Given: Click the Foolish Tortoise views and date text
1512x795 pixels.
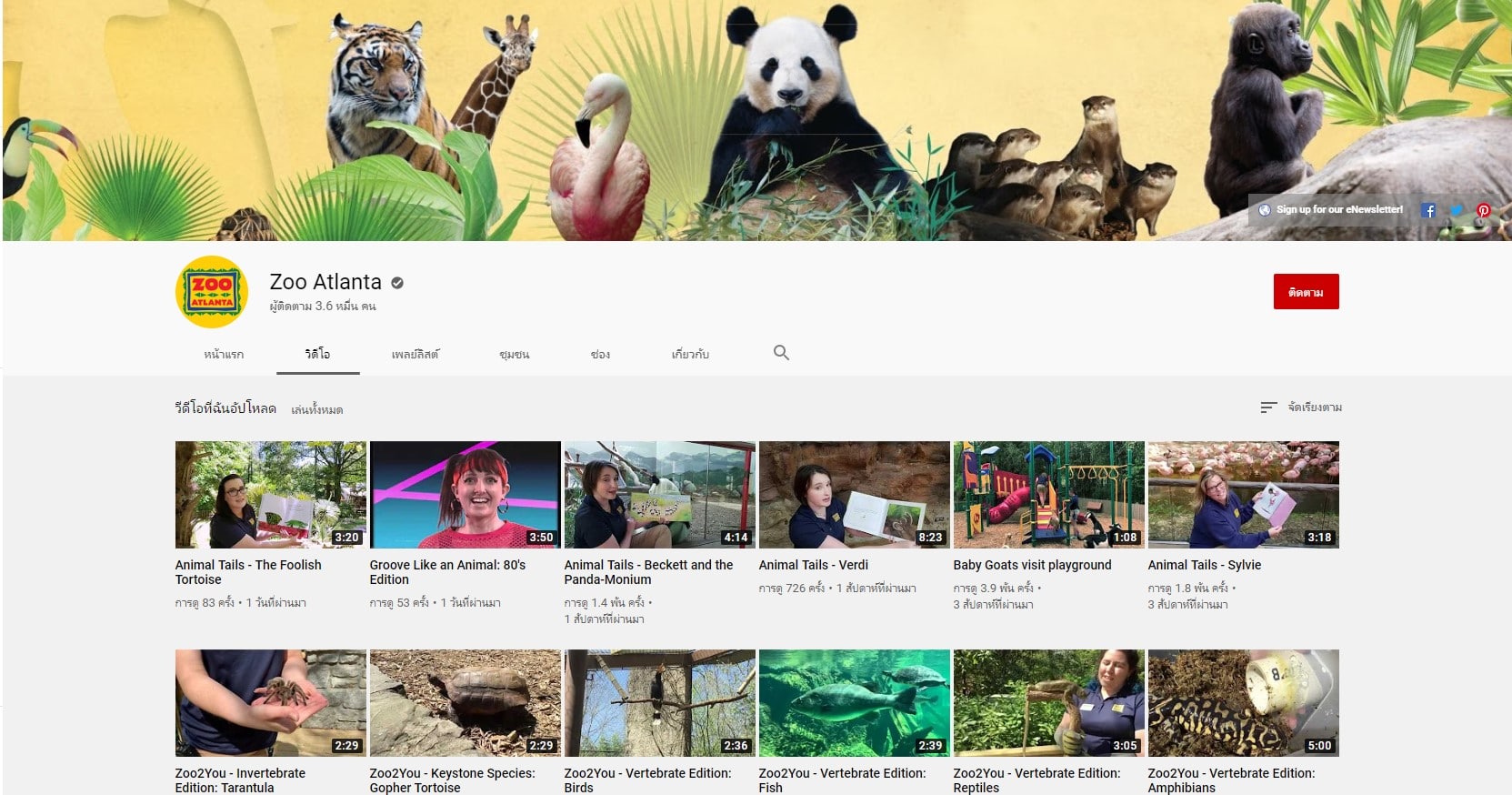Looking at the screenshot, I should click(x=241, y=603).
